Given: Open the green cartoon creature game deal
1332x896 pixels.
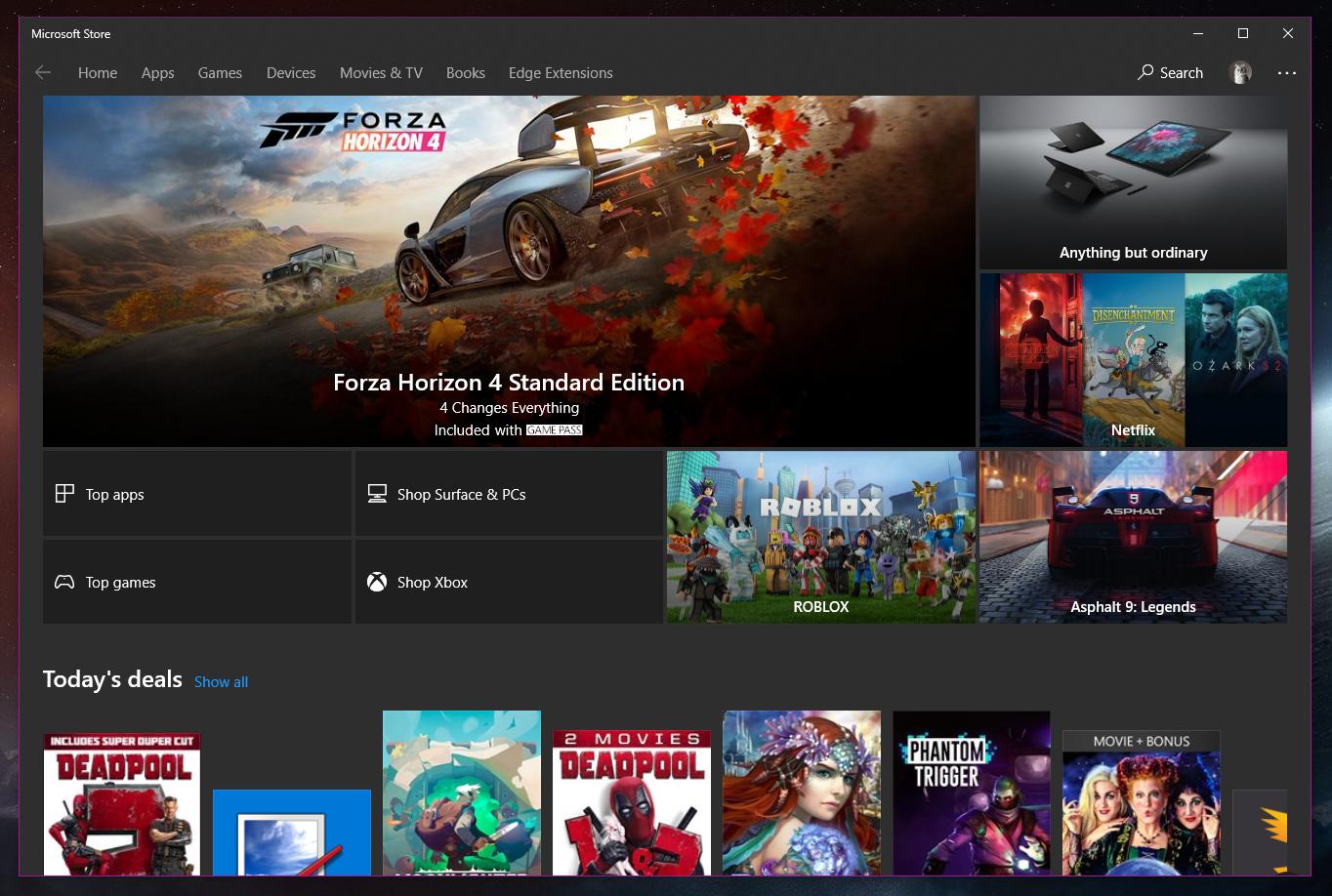Looking at the screenshot, I should coord(462,794).
